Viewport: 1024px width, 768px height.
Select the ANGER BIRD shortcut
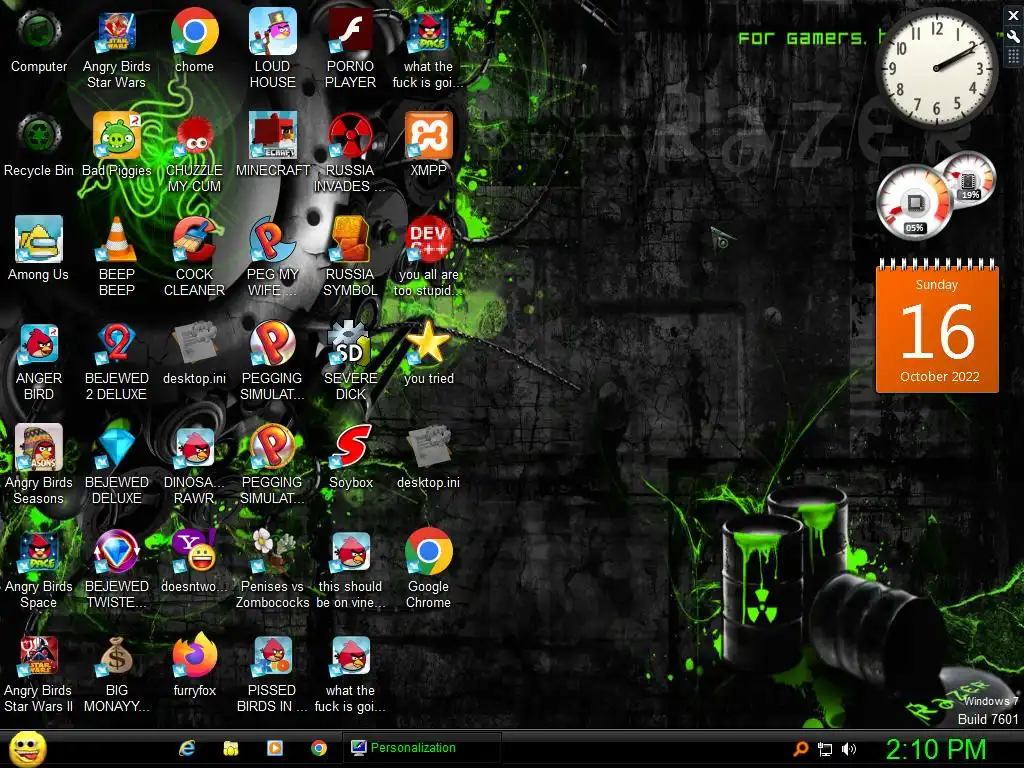coord(39,361)
